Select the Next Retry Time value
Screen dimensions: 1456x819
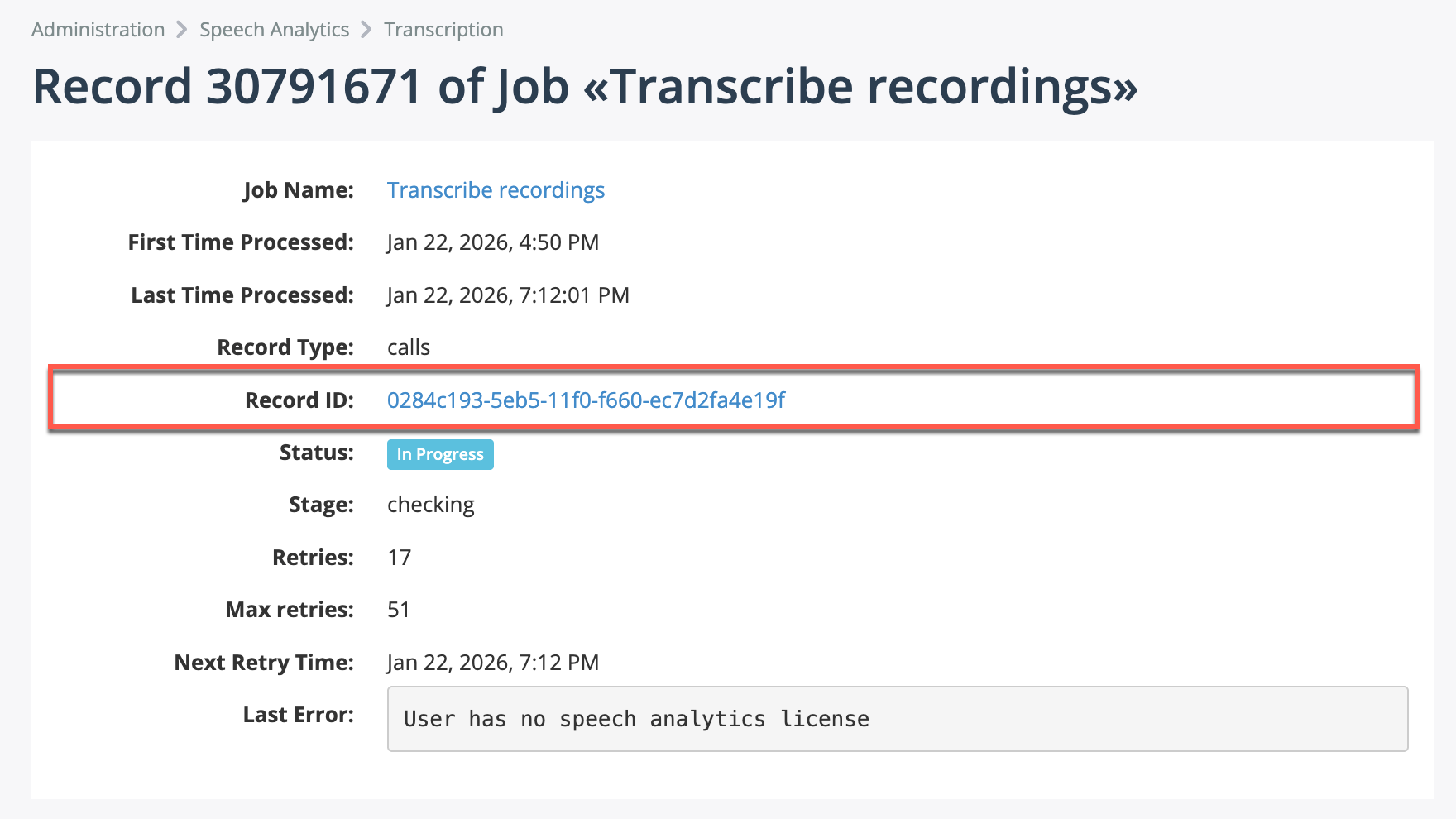coord(493,662)
